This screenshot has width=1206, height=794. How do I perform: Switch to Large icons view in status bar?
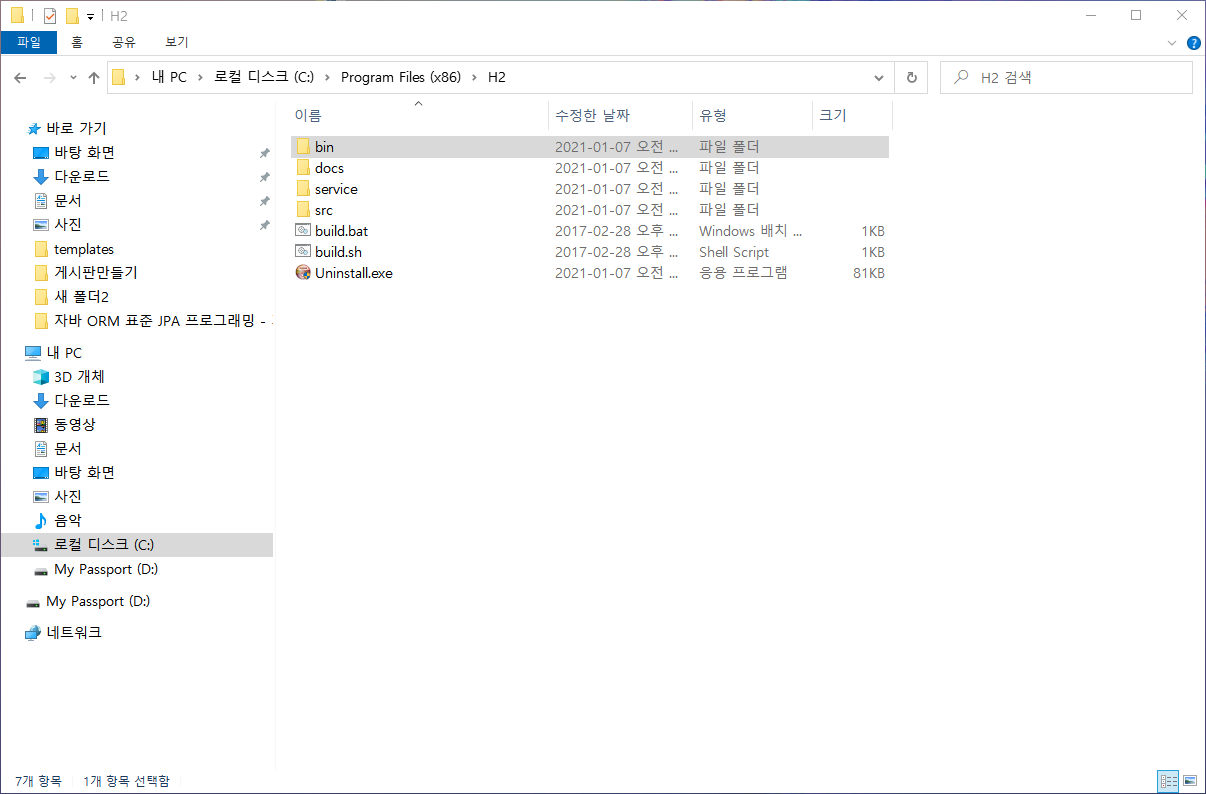pyautogui.click(x=1190, y=780)
